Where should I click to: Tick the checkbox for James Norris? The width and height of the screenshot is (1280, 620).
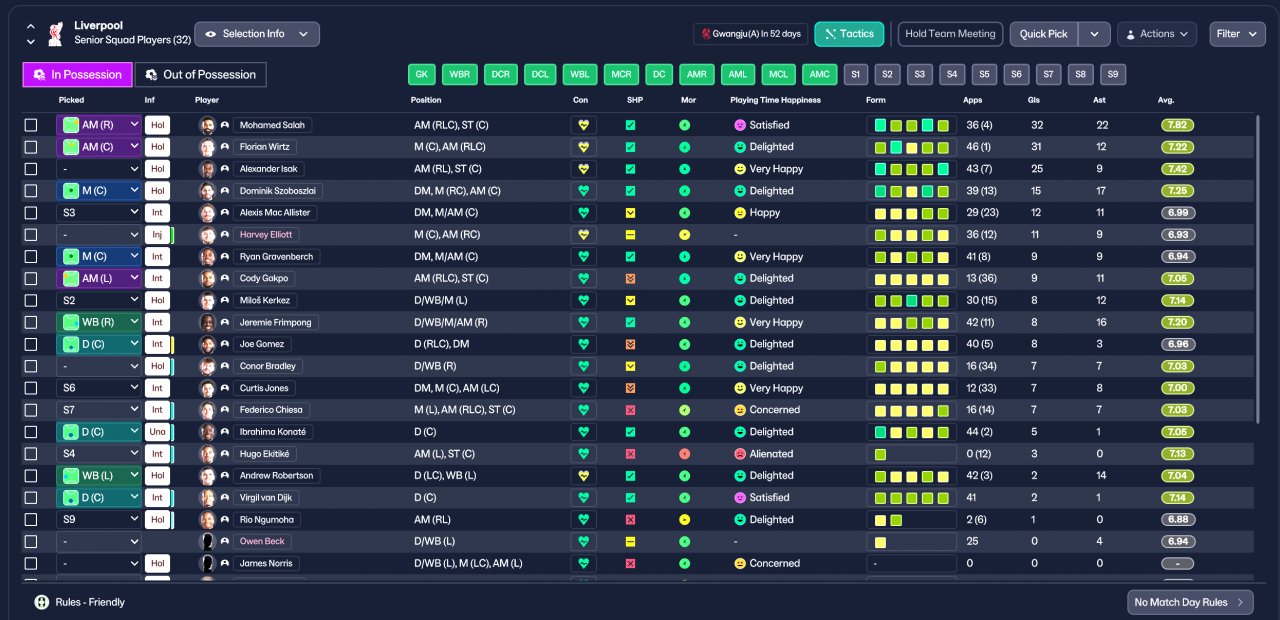click(x=31, y=563)
